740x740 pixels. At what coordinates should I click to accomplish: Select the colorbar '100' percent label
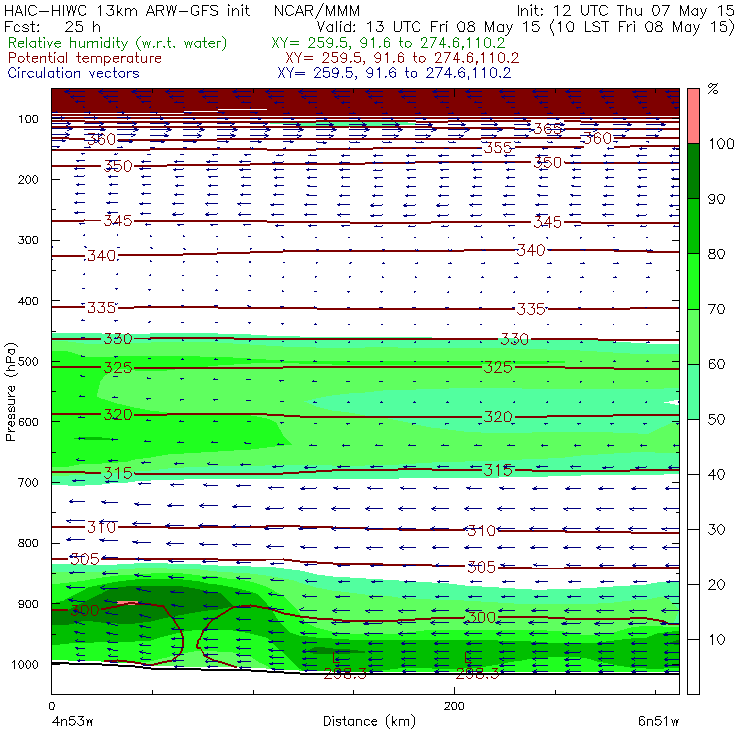(721, 144)
